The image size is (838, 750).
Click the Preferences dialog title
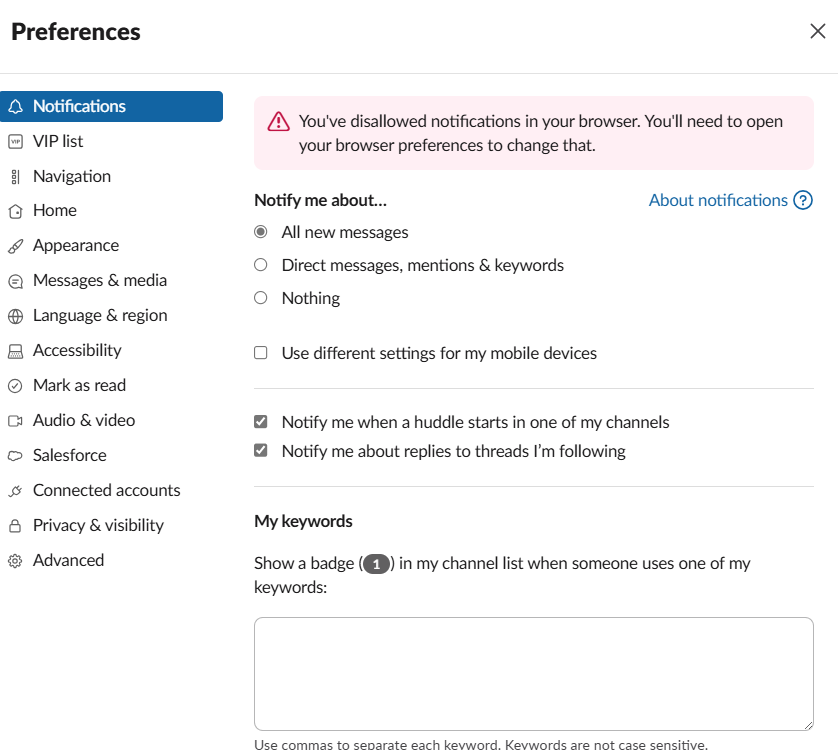[x=76, y=32]
